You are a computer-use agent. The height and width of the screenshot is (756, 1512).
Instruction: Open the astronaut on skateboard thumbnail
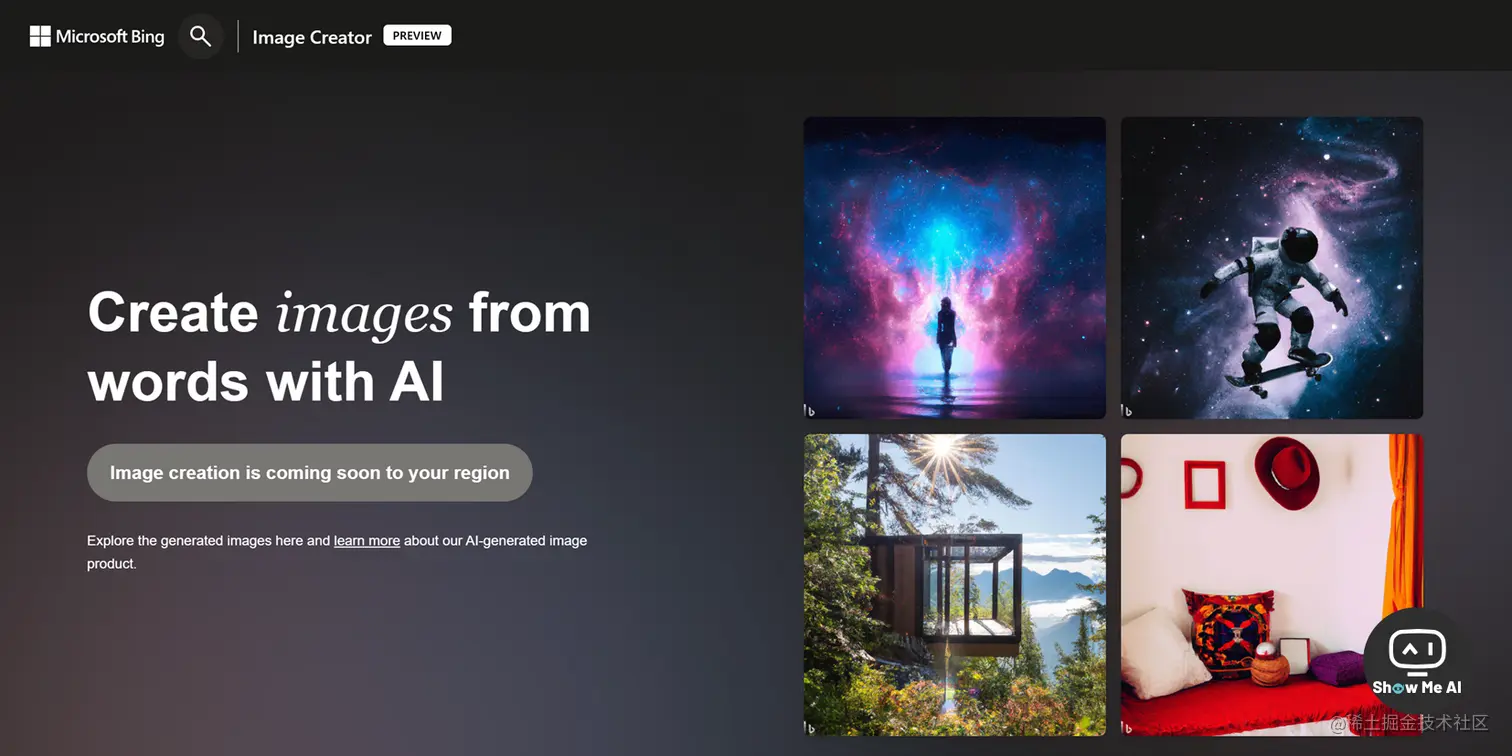click(1272, 268)
